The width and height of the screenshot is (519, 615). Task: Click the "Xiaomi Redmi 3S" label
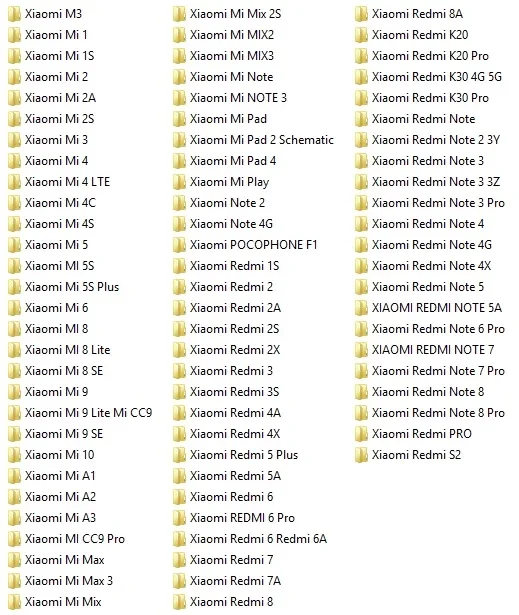pos(235,392)
